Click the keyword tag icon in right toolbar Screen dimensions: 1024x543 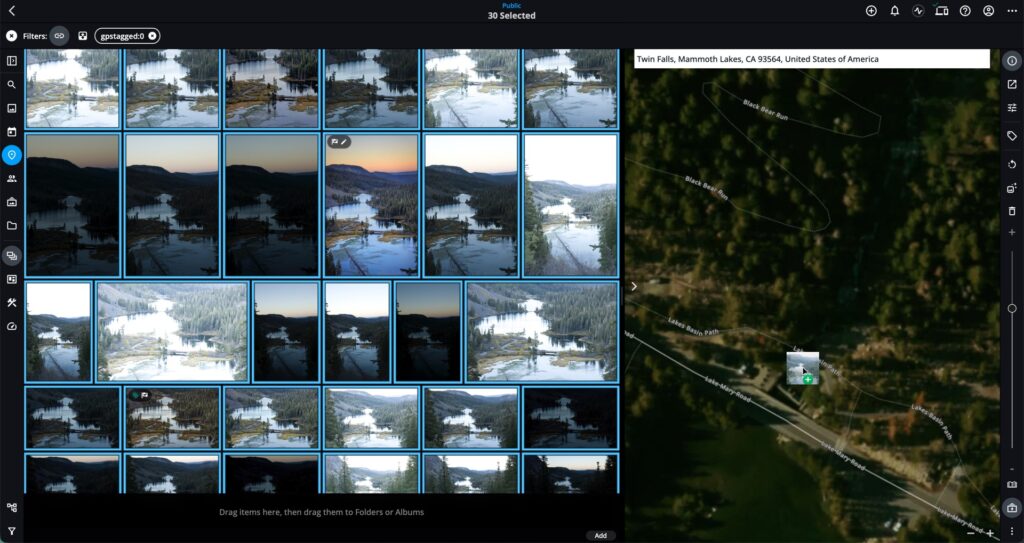click(1012, 135)
